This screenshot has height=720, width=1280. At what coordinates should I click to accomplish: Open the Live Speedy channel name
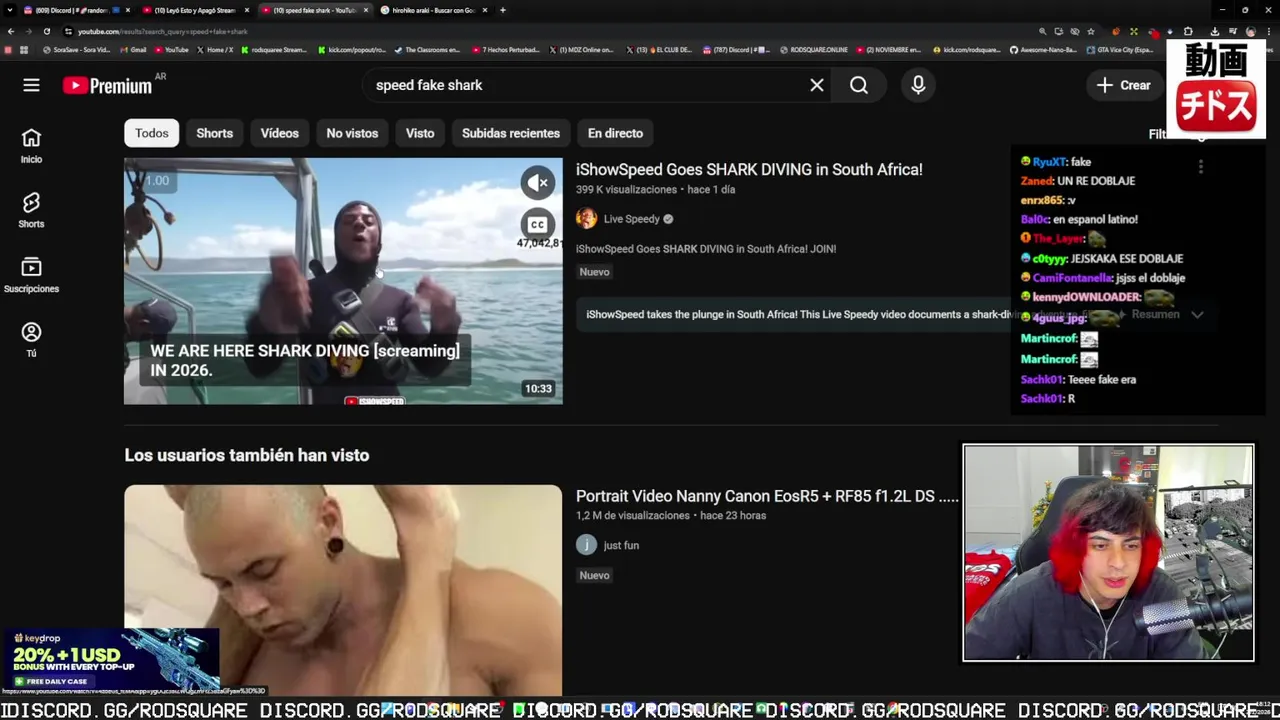pyautogui.click(x=632, y=219)
